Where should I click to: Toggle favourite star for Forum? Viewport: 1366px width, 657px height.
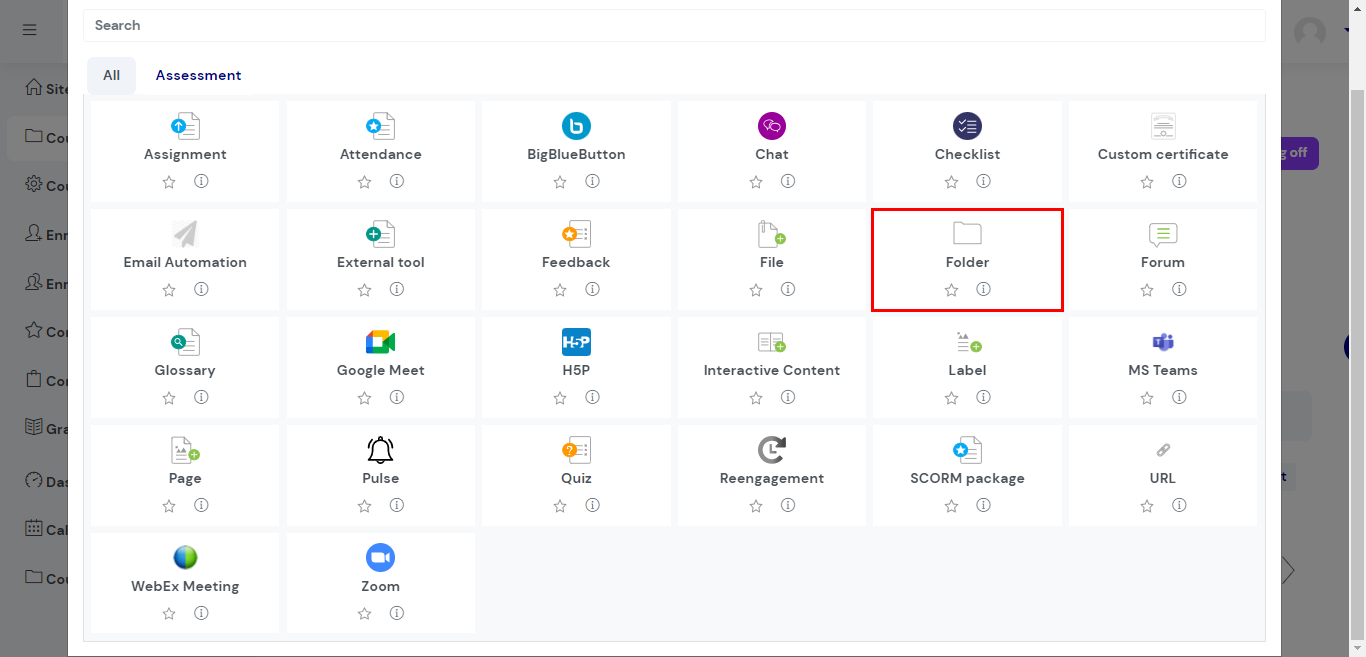click(x=1147, y=290)
